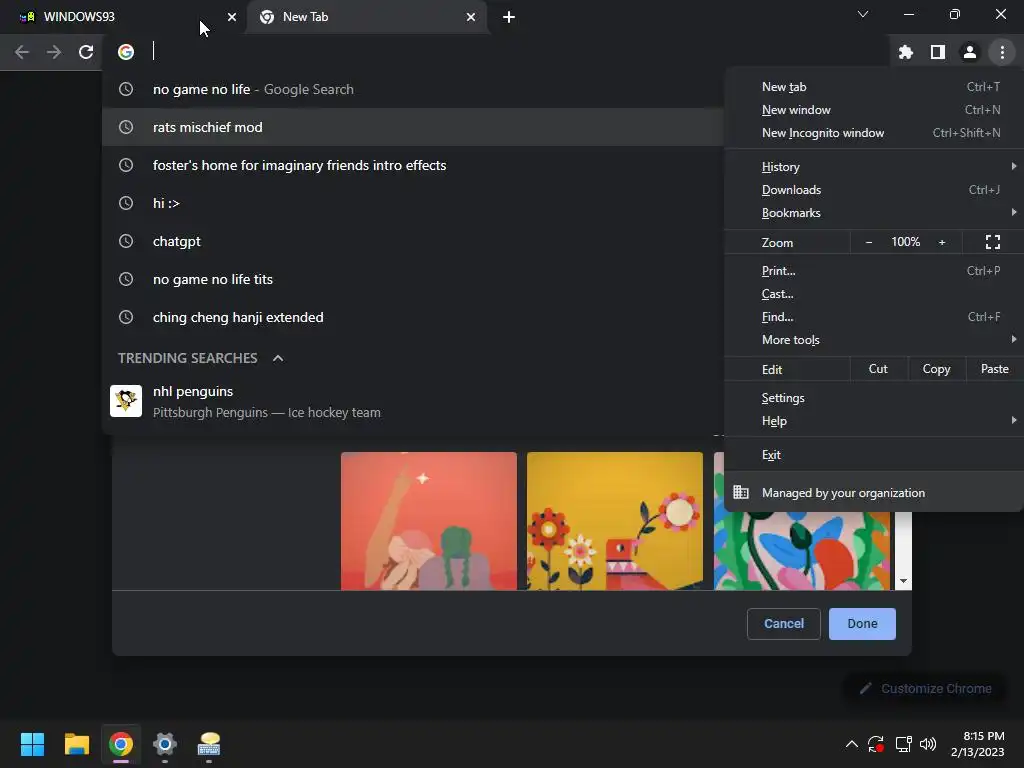Select New window menu item
The image size is (1024, 768).
pyautogui.click(x=874, y=110)
